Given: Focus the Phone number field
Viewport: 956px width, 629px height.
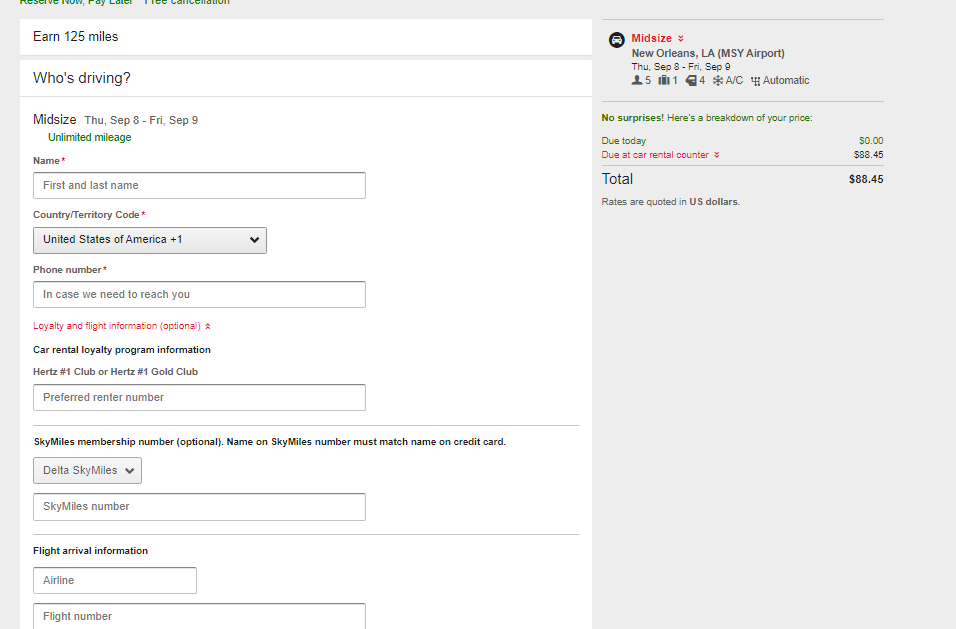Looking at the screenshot, I should [199, 294].
